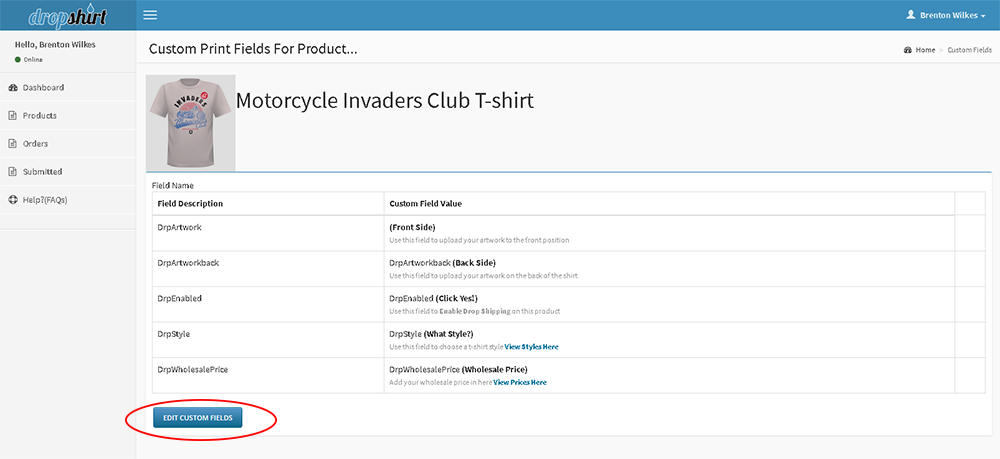Follow the View Styles Here link
The height and width of the screenshot is (459, 1000).
[531, 347]
